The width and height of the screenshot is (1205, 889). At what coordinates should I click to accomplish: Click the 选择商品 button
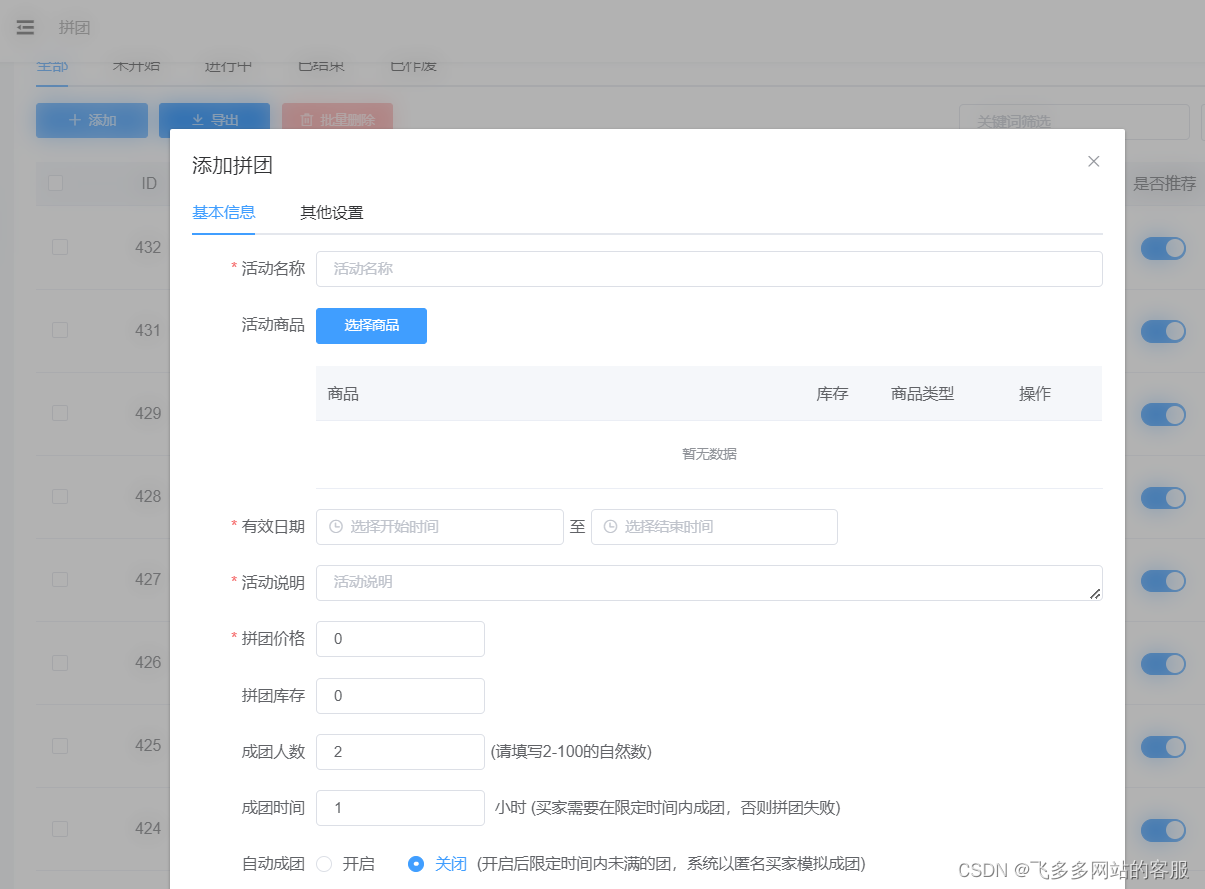371,326
